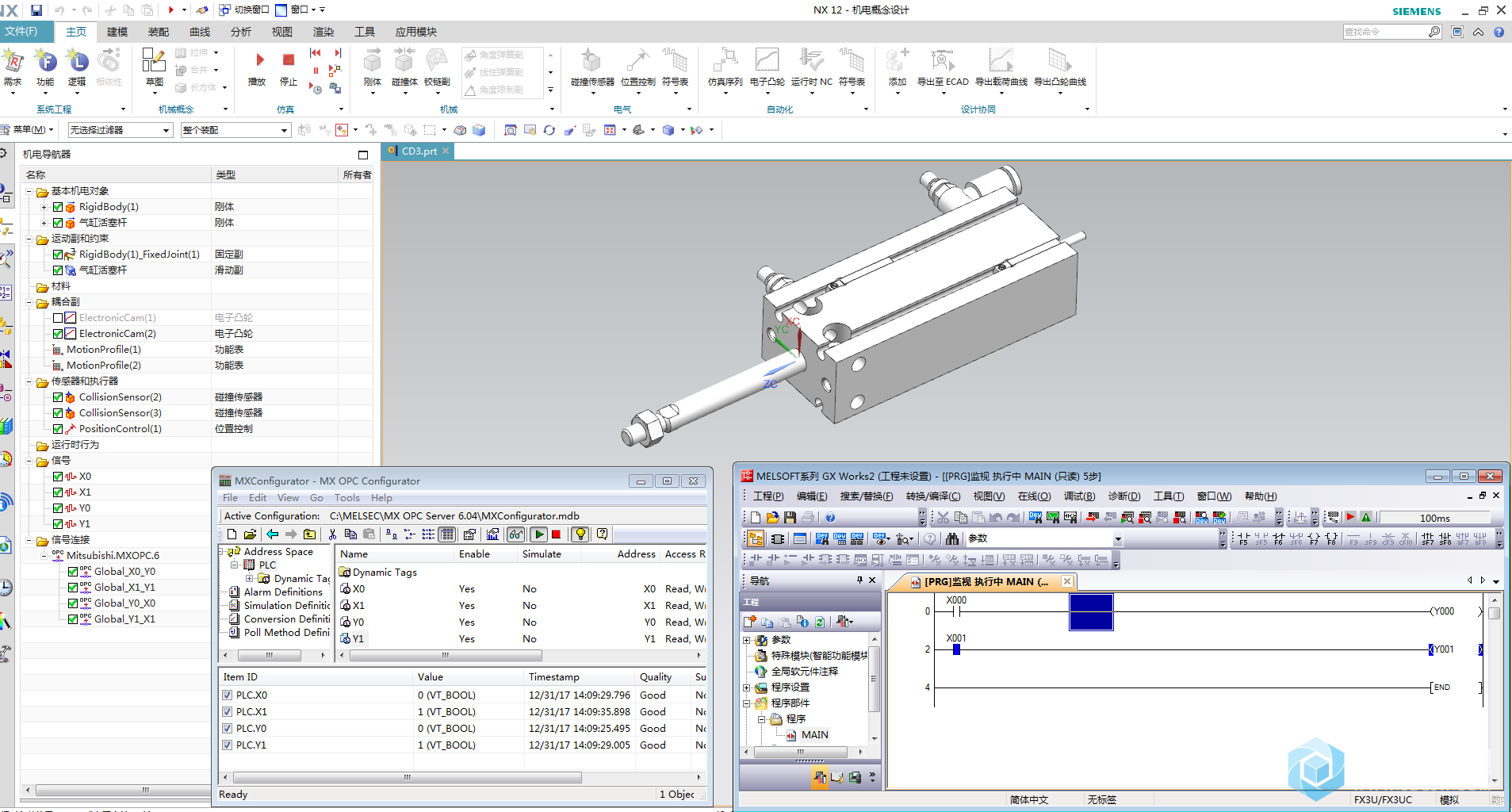Click the New document icon in MXConfigurator
Image resolution: width=1512 pixels, height=812 pixels.
(x=232, y=534)
